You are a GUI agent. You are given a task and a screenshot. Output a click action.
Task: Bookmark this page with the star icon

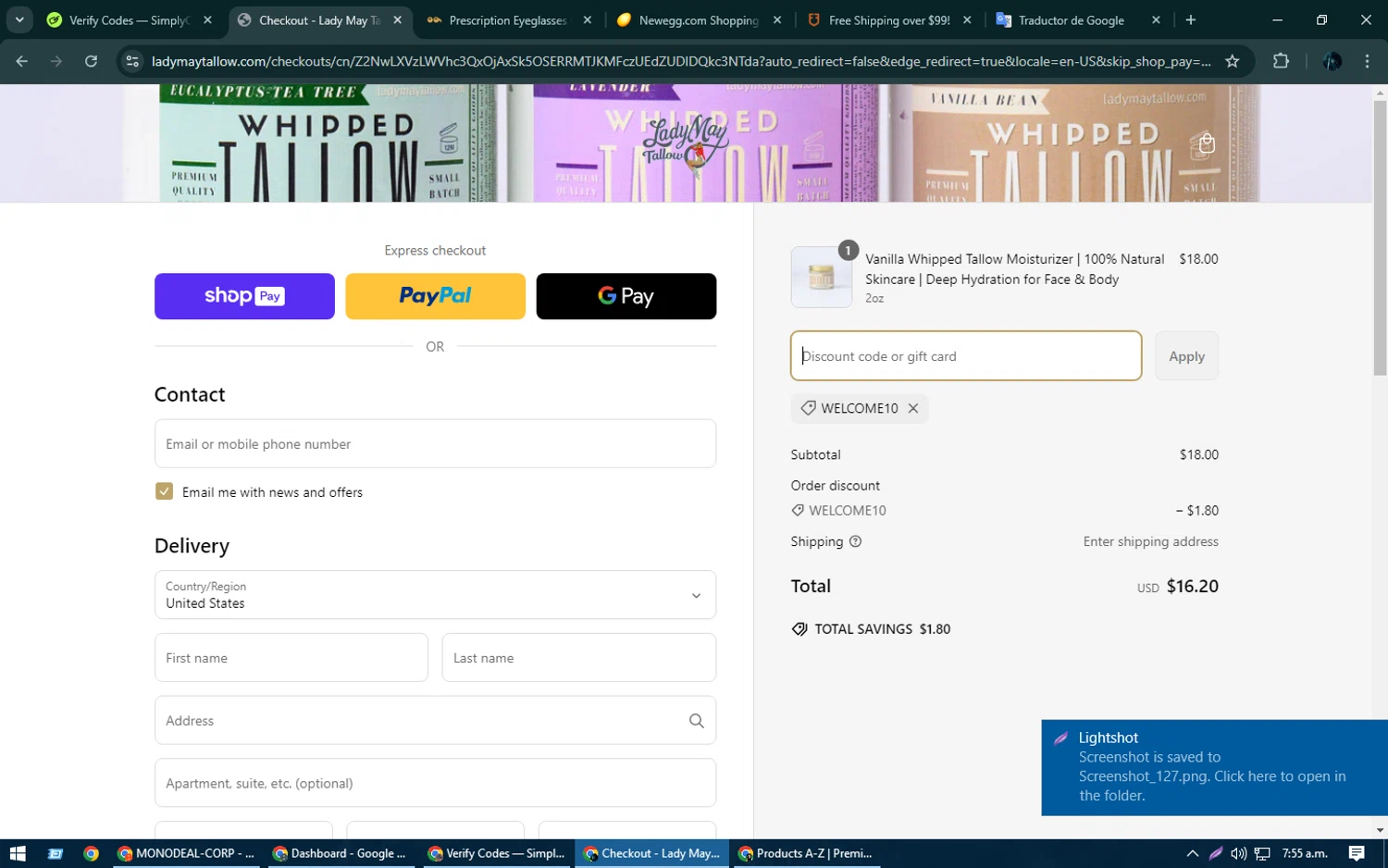tap(1232, 61)
